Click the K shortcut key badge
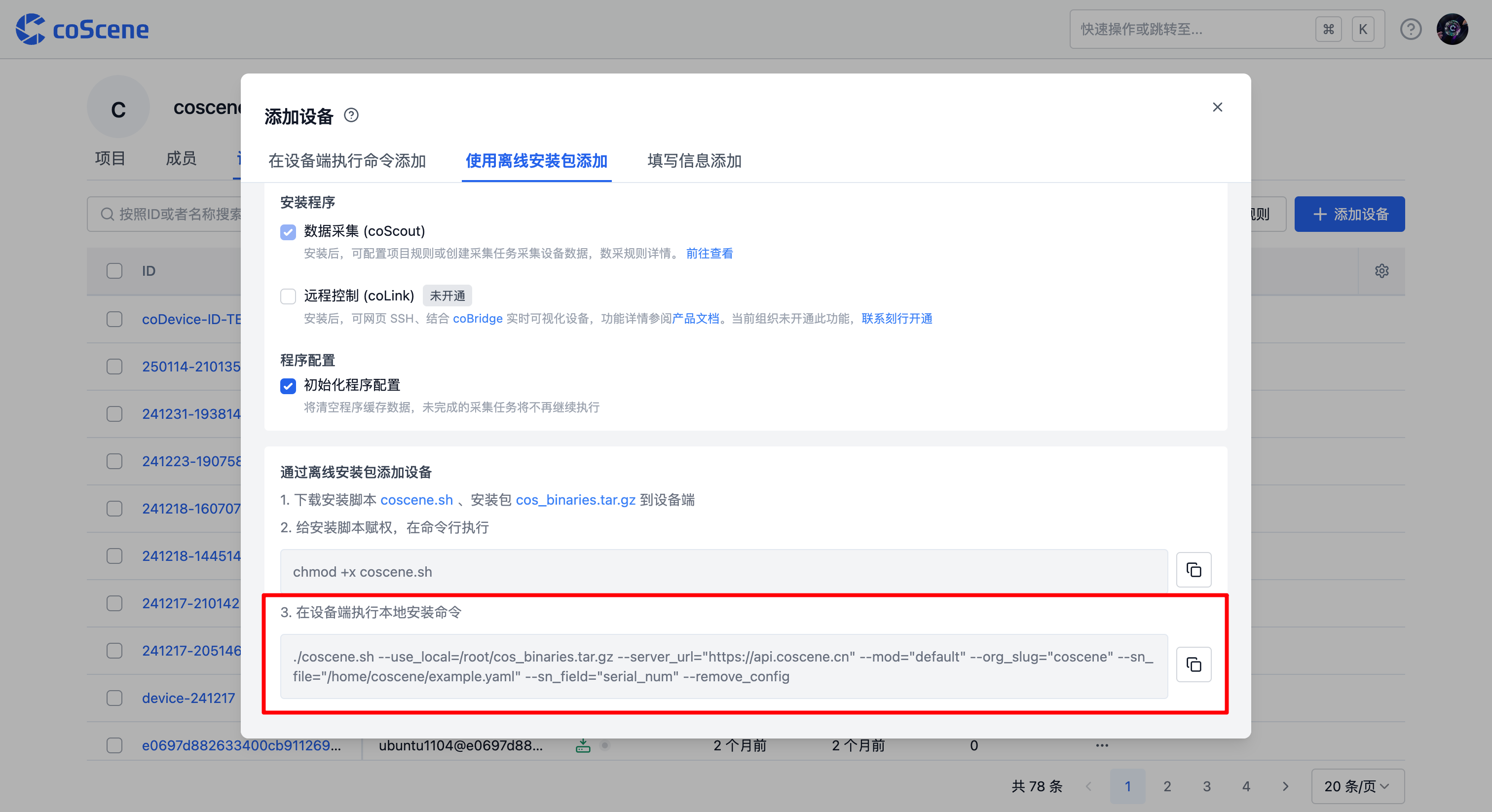The height and width of the screenshot is (812, 1492). click(x=1363, y=29)
